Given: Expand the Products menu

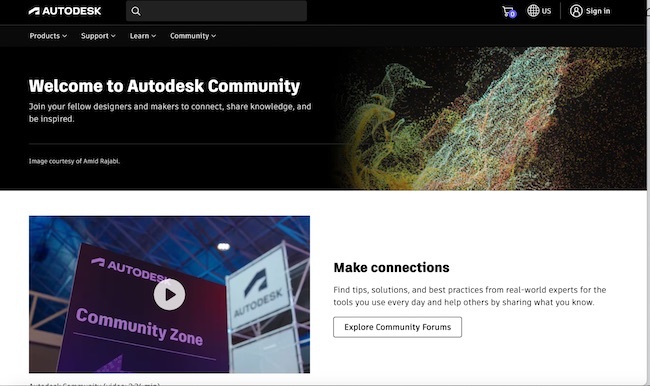Looking at the screenshot, I should click(48, 36).
